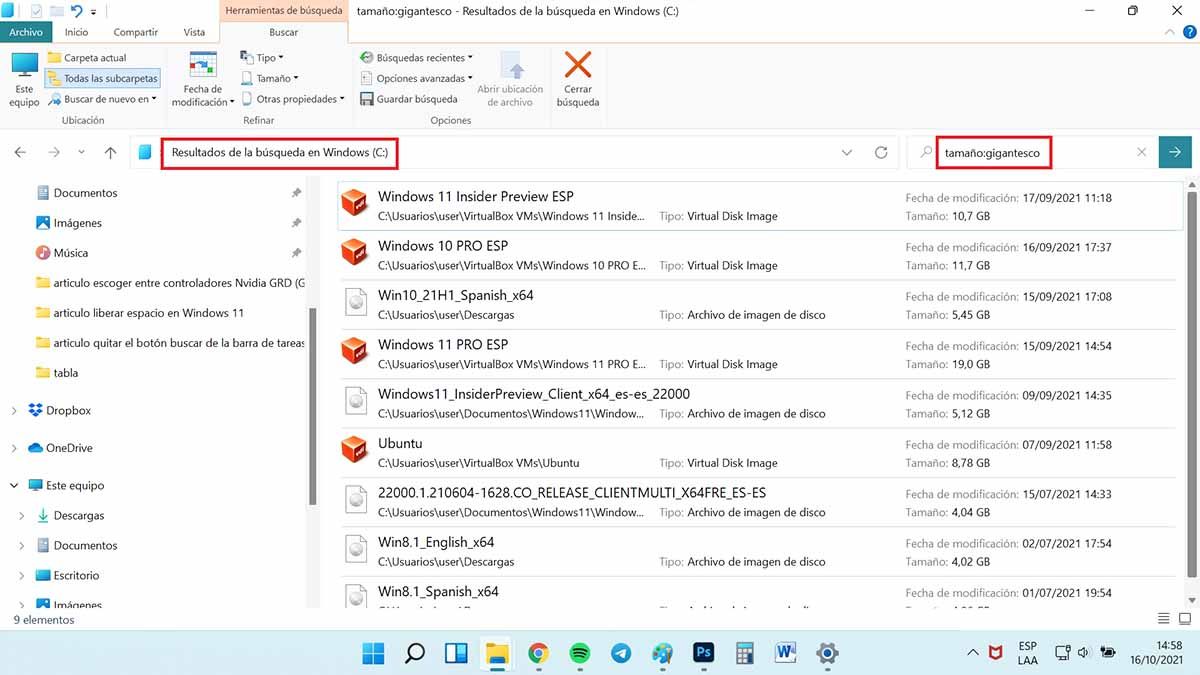This screenshot has height=675, width=1200.
Task: Click Herramientas de búsqueda tab header
Action: (283, 11)
